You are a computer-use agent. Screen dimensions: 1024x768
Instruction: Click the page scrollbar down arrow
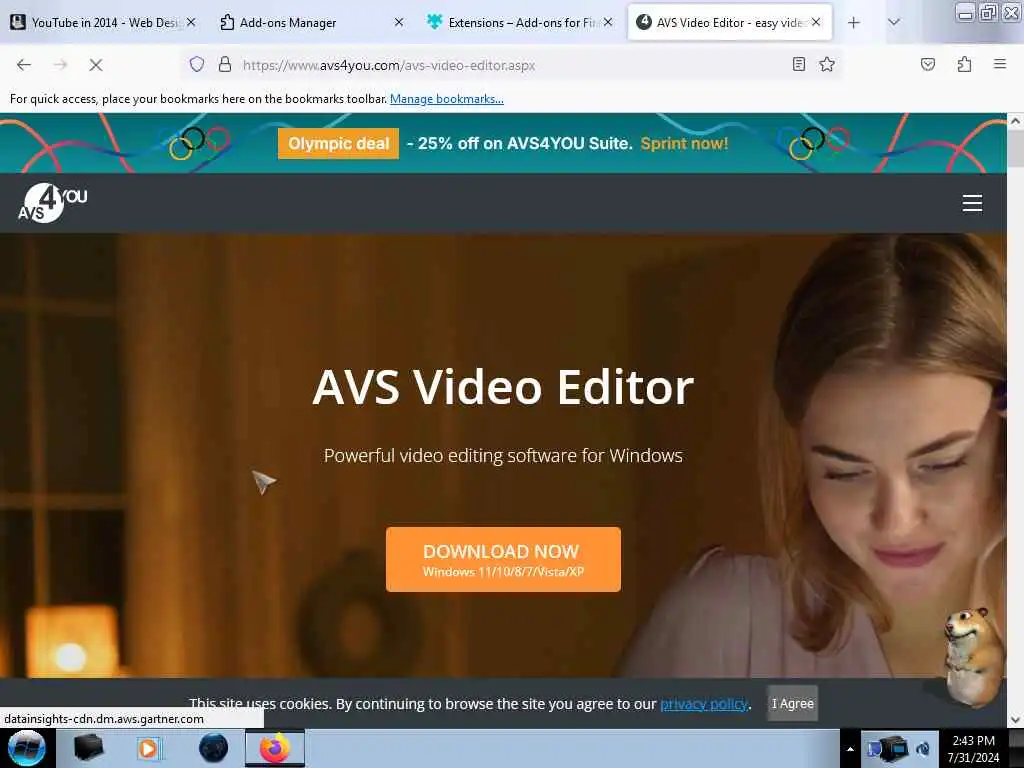click(x=1016, y=720)
